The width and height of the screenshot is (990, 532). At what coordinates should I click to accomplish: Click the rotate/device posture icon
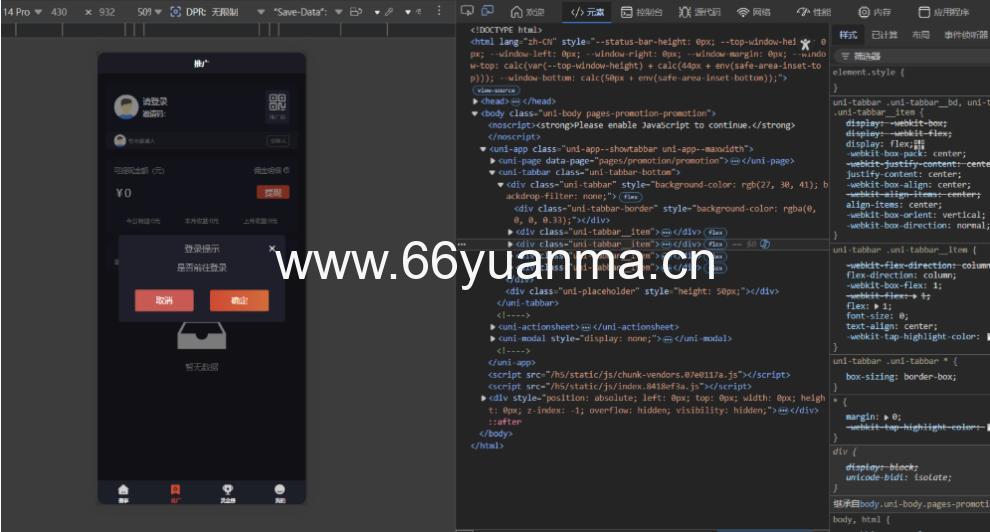click(x=356, y=12)
